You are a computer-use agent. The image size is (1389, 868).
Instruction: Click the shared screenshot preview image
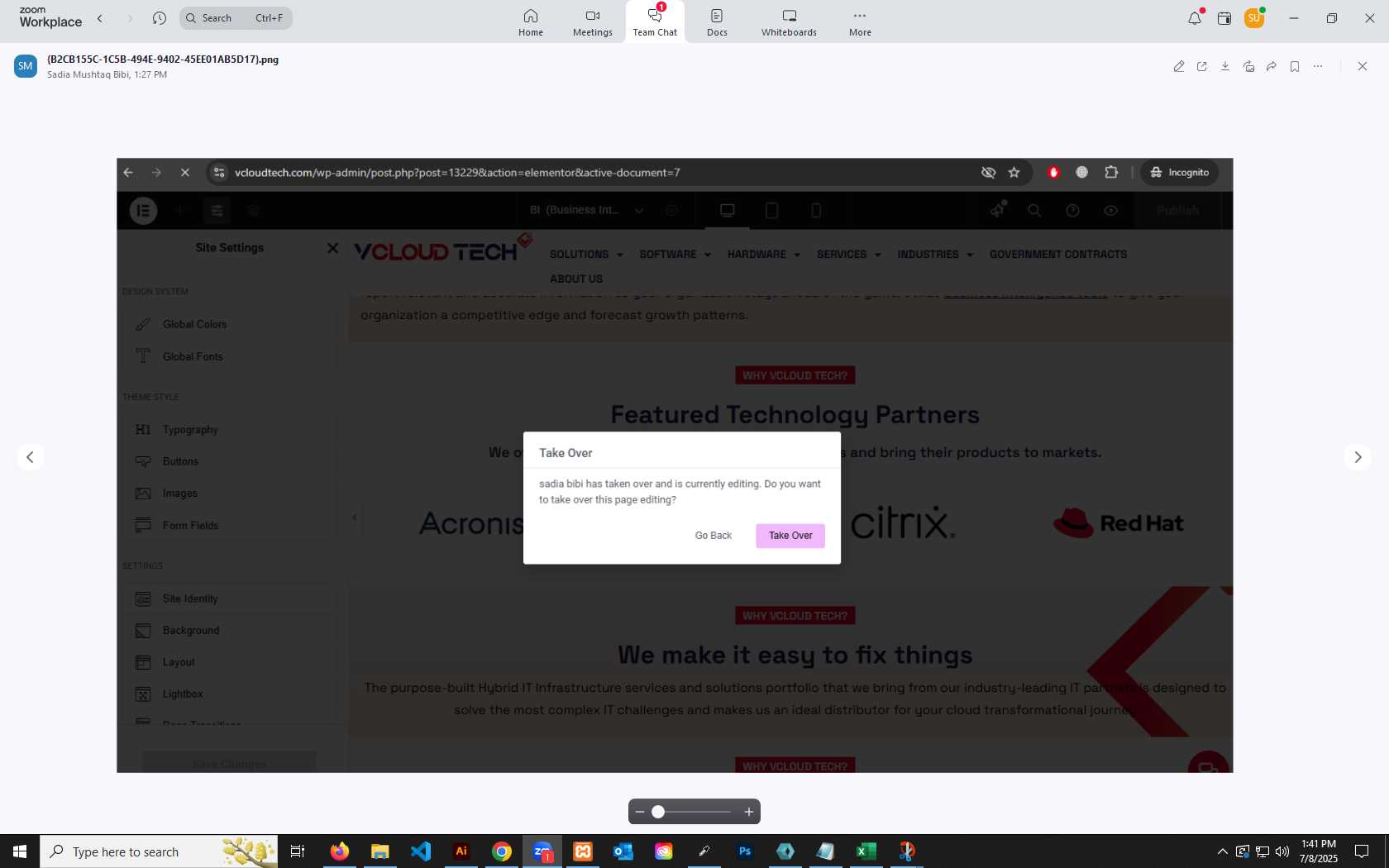(x=675, y=465)
